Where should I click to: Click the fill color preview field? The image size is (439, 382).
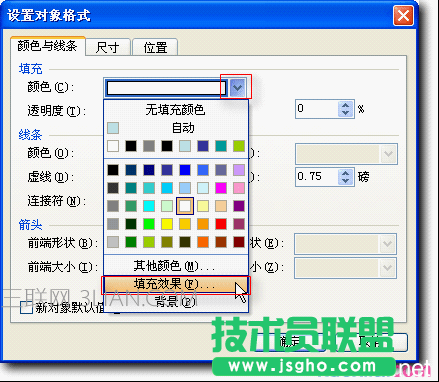[x=166, y=88]
